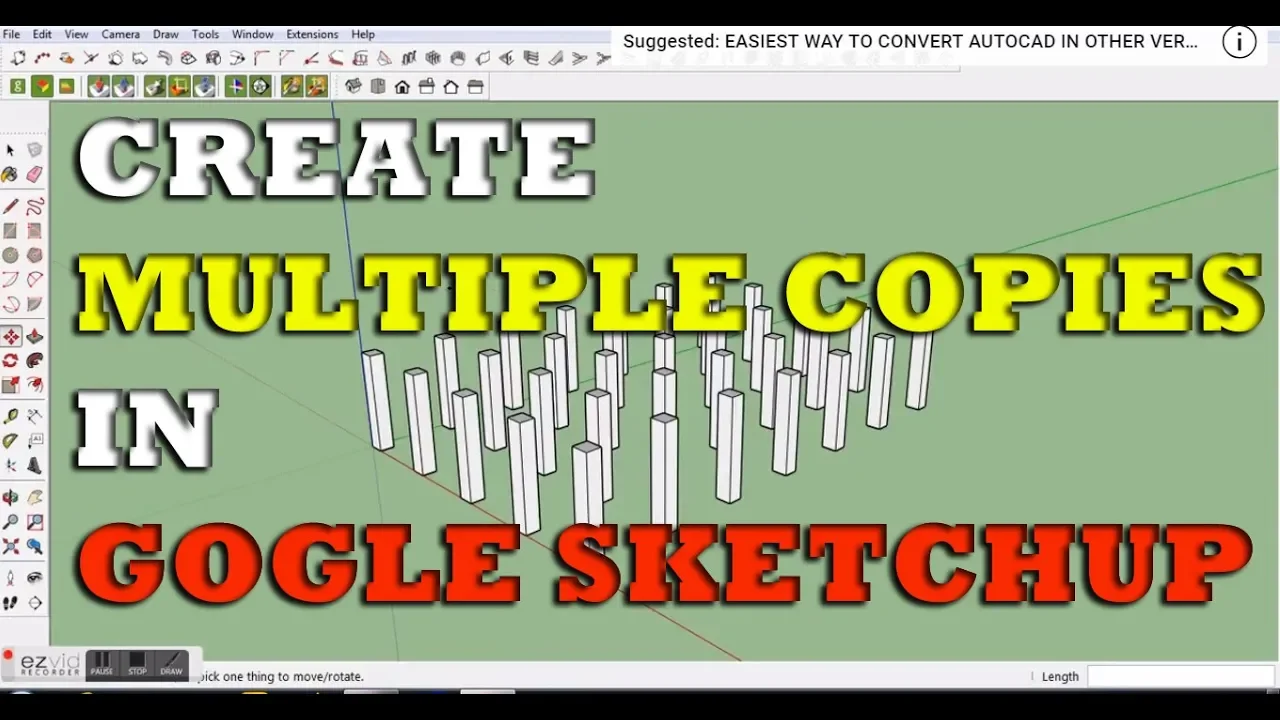Select the Orbit tool
The height and width of the screenshot is (720, 1280).
pyautogui.click(x=10, y=497)
